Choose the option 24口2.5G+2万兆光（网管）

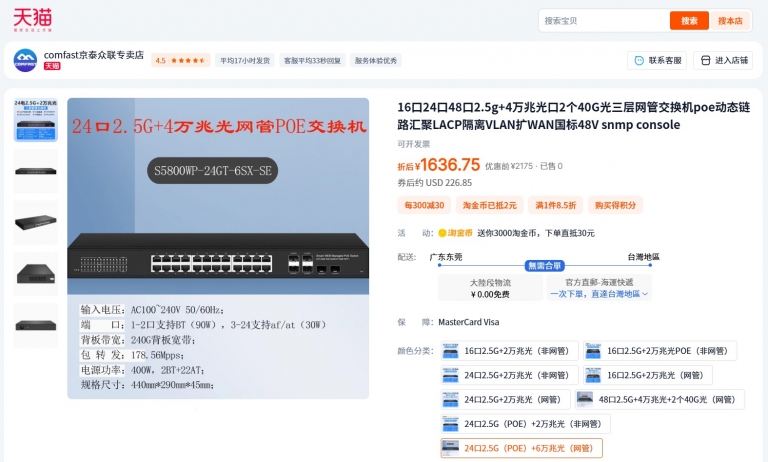pyautogui.click(x=505, y=400)
